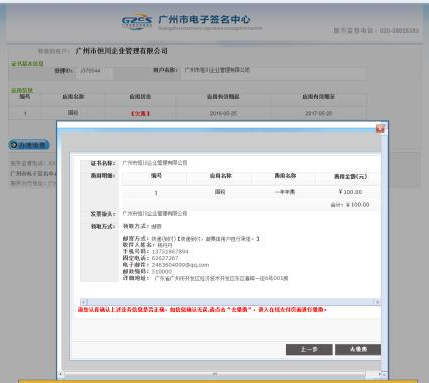Screen dimensions: 429x383
Task: Click the 去缴费 button
Action: tap(358, 349)
